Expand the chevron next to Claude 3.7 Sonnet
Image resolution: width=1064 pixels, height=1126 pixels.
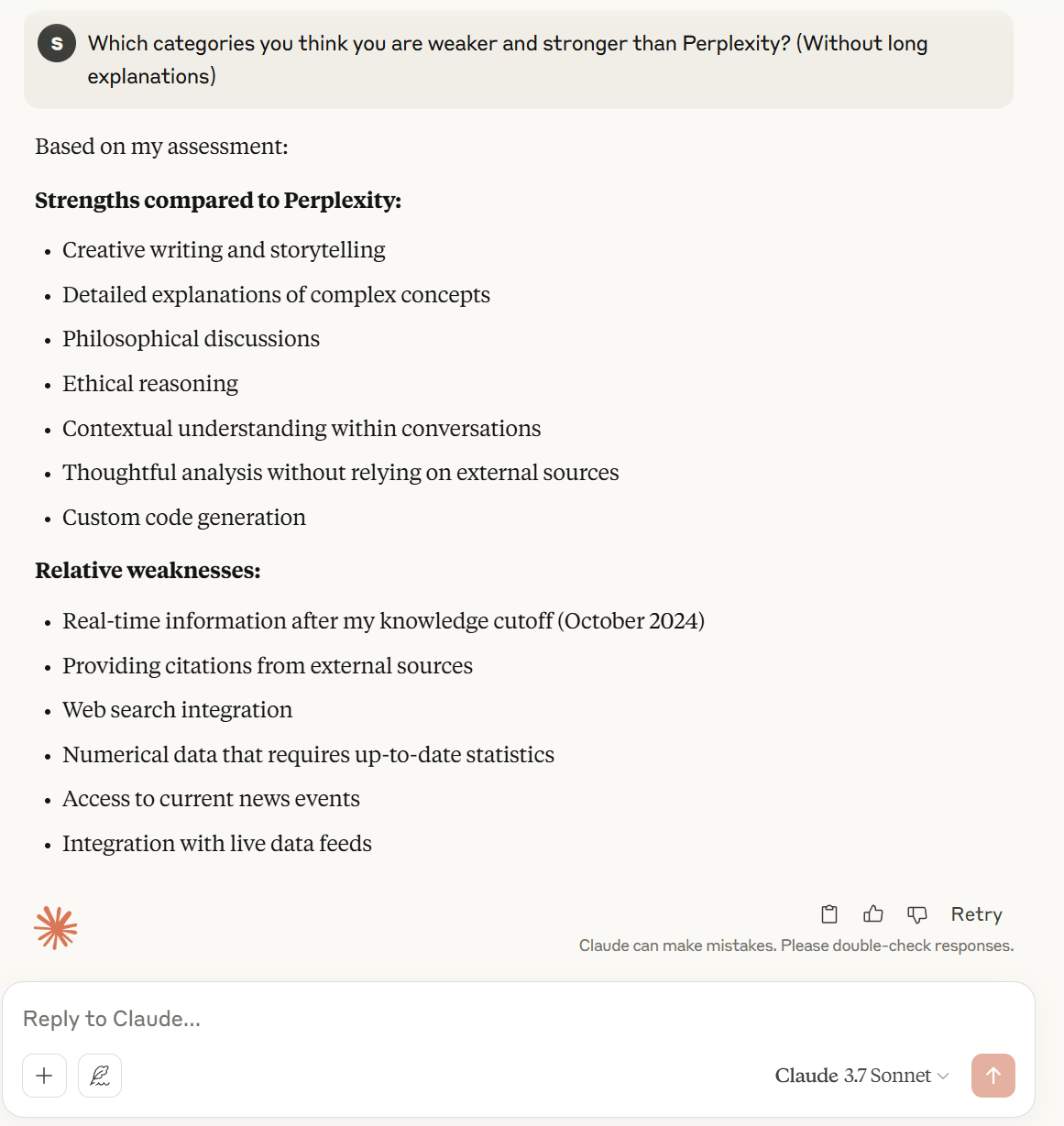tap(944, 1077)
